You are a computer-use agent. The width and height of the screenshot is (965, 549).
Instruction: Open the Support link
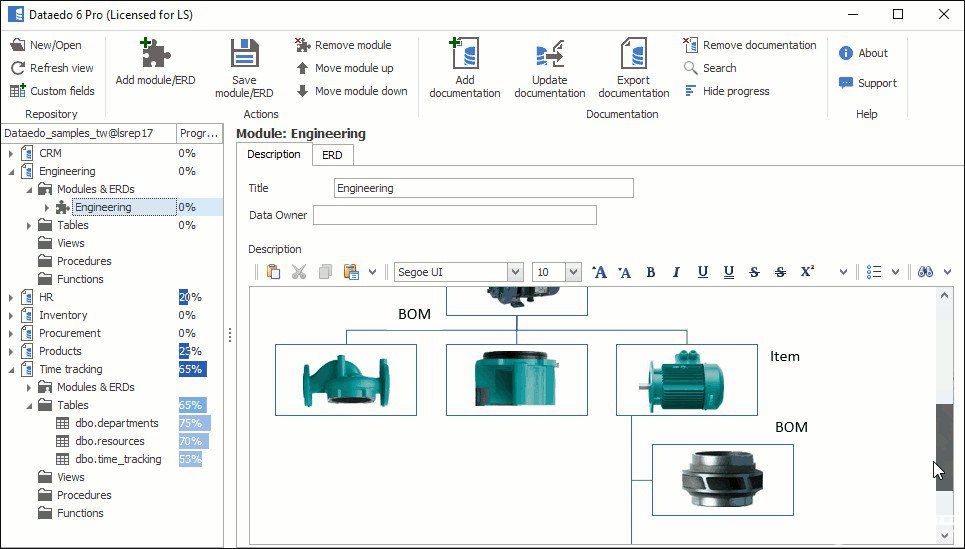pyautogui.click(x=867, y=83)
